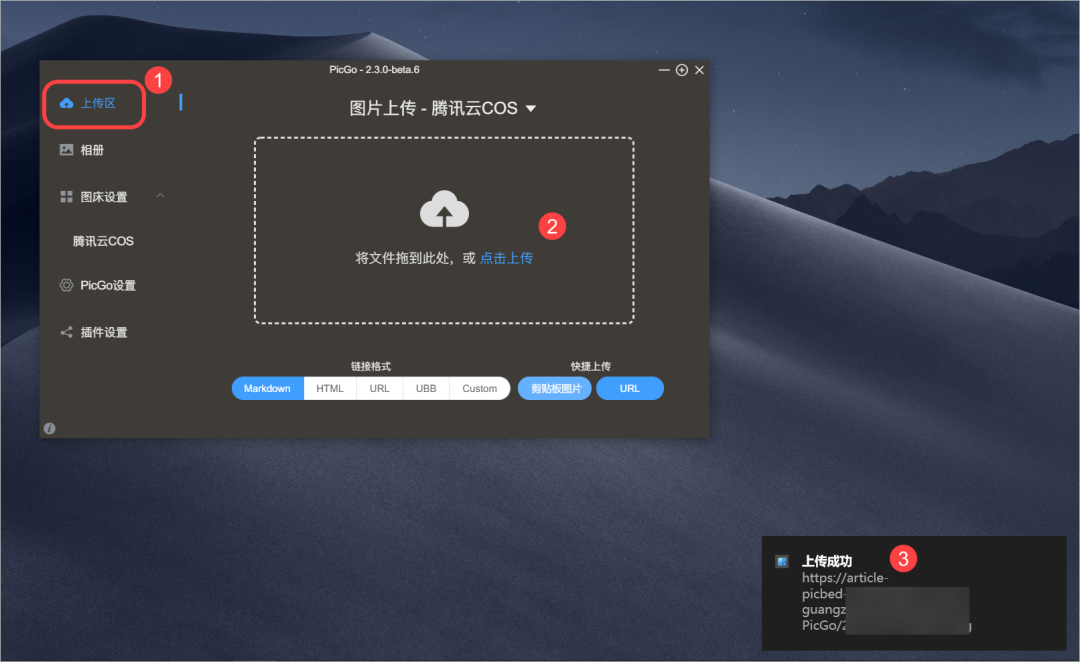Click the 上传成功 notification title
The width and height of the screenshot is (1080, 662).
point(827,561)
